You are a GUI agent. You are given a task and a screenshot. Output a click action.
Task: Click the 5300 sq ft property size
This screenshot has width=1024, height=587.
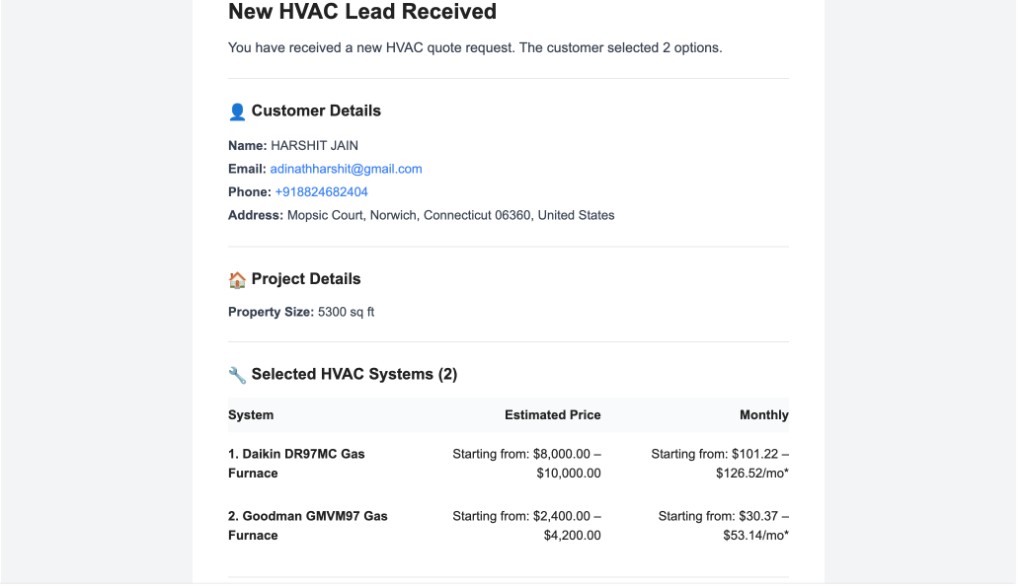(x=346, y=312)
